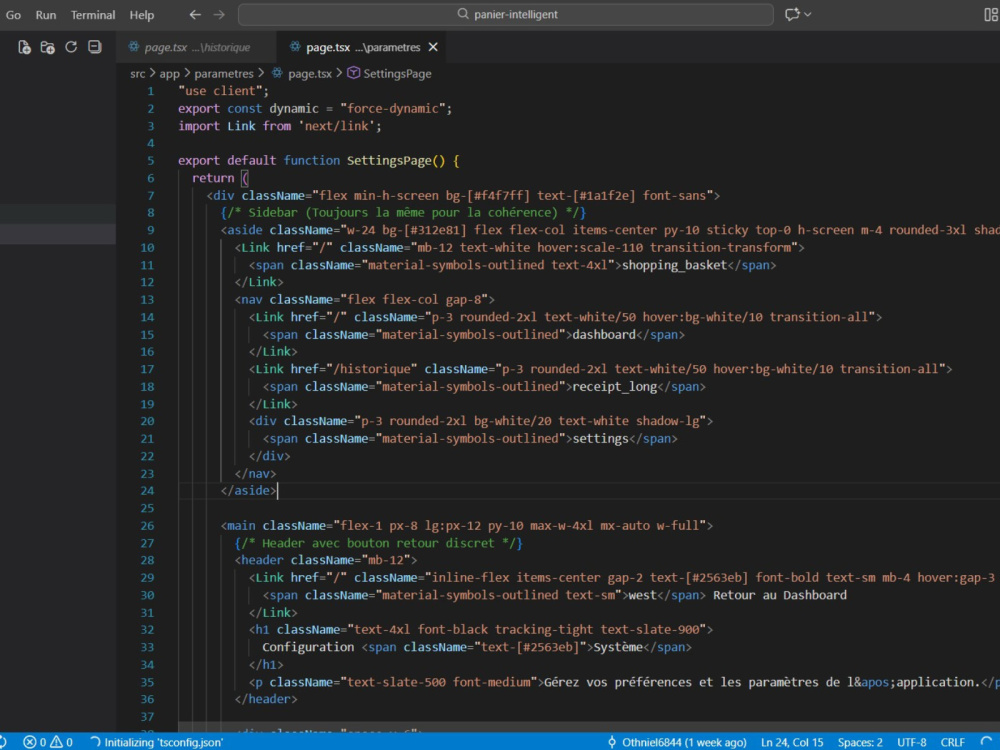Click the "/historique" href on line 17
Viewport: 1000px width, 750px height.
pyautogui.click(x=375, y=369)
